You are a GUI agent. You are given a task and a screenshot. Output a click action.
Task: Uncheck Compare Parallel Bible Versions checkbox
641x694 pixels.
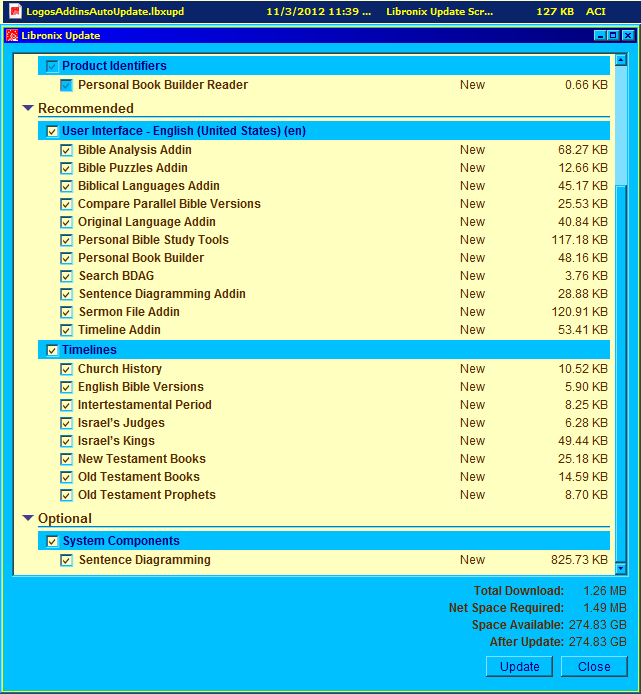[66, 204]
